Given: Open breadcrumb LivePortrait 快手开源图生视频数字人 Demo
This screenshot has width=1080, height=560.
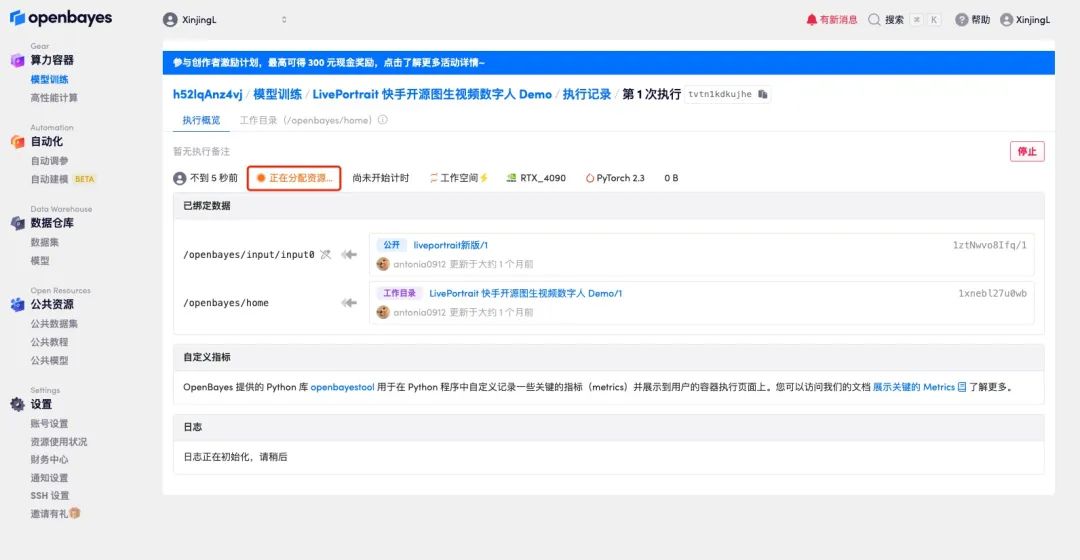Looking at the screenshot, I should click(x=432, y=94).
